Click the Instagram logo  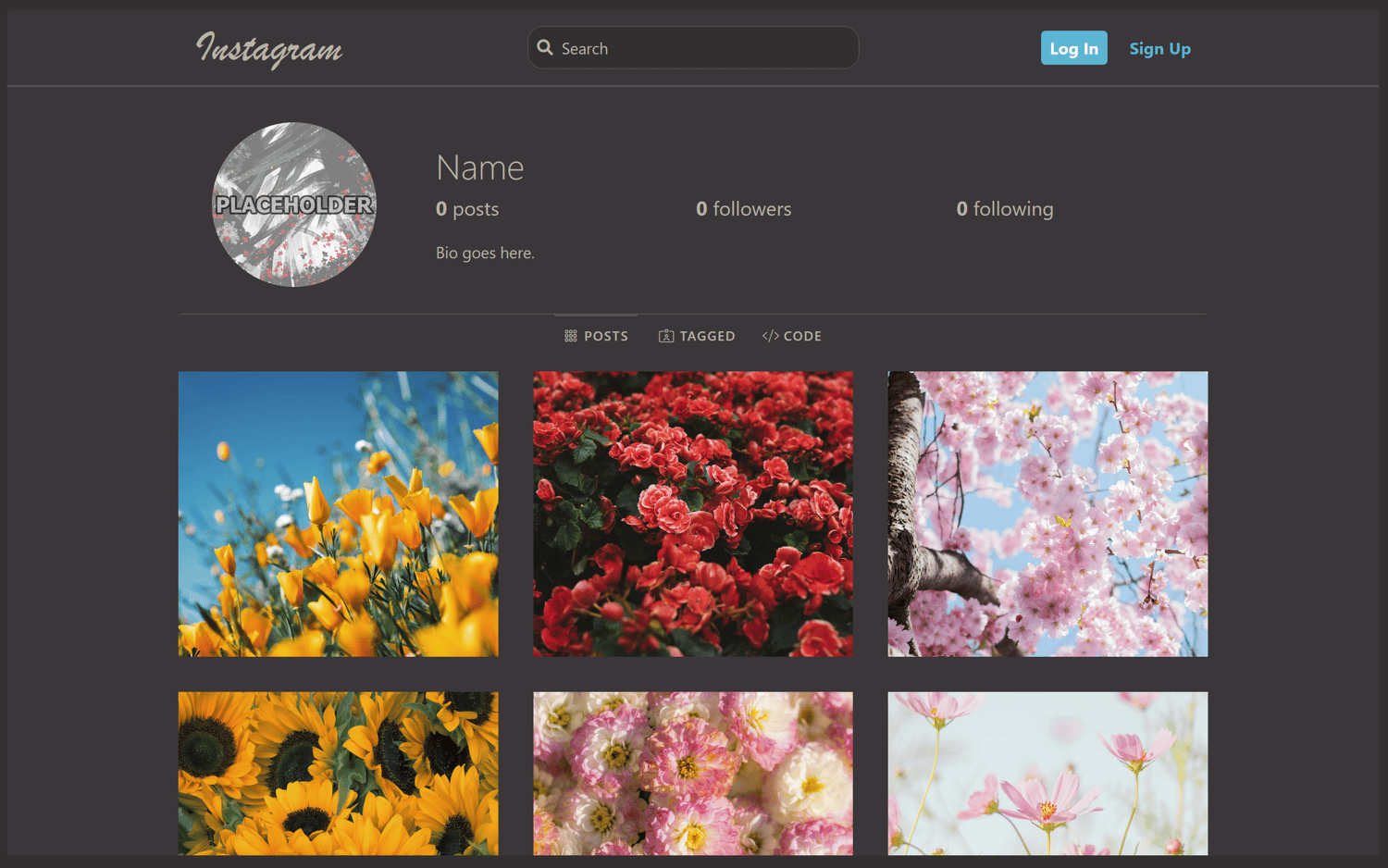(x=269, y=49)
